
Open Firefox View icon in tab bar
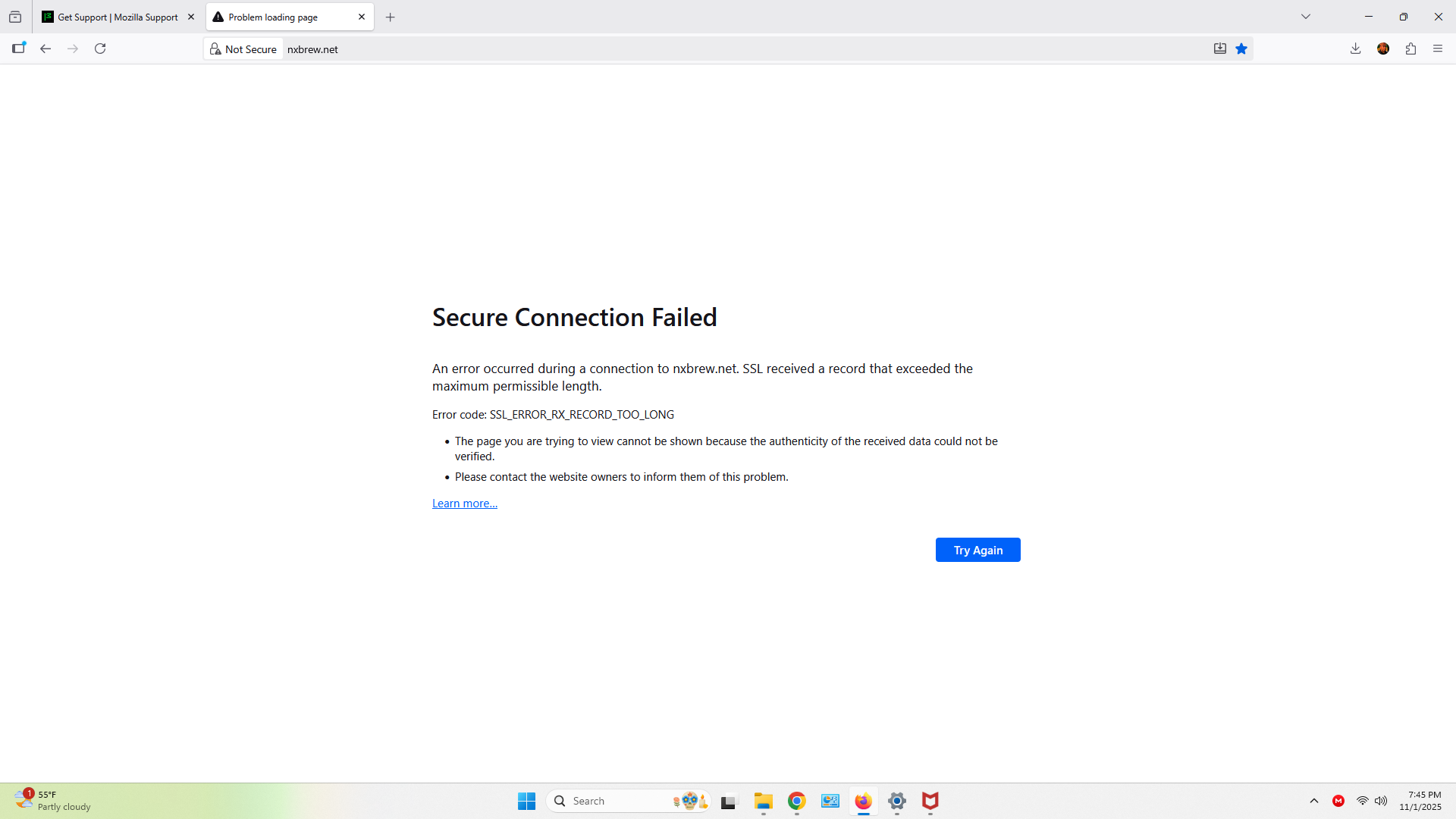[x=15, y=17]
